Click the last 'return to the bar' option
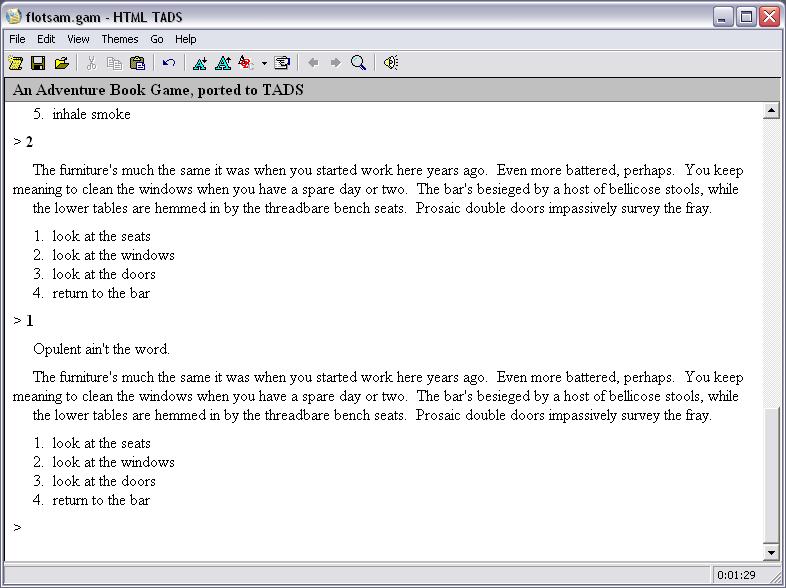This screenshot has height=588, width=786. click(x=101, y=500)
